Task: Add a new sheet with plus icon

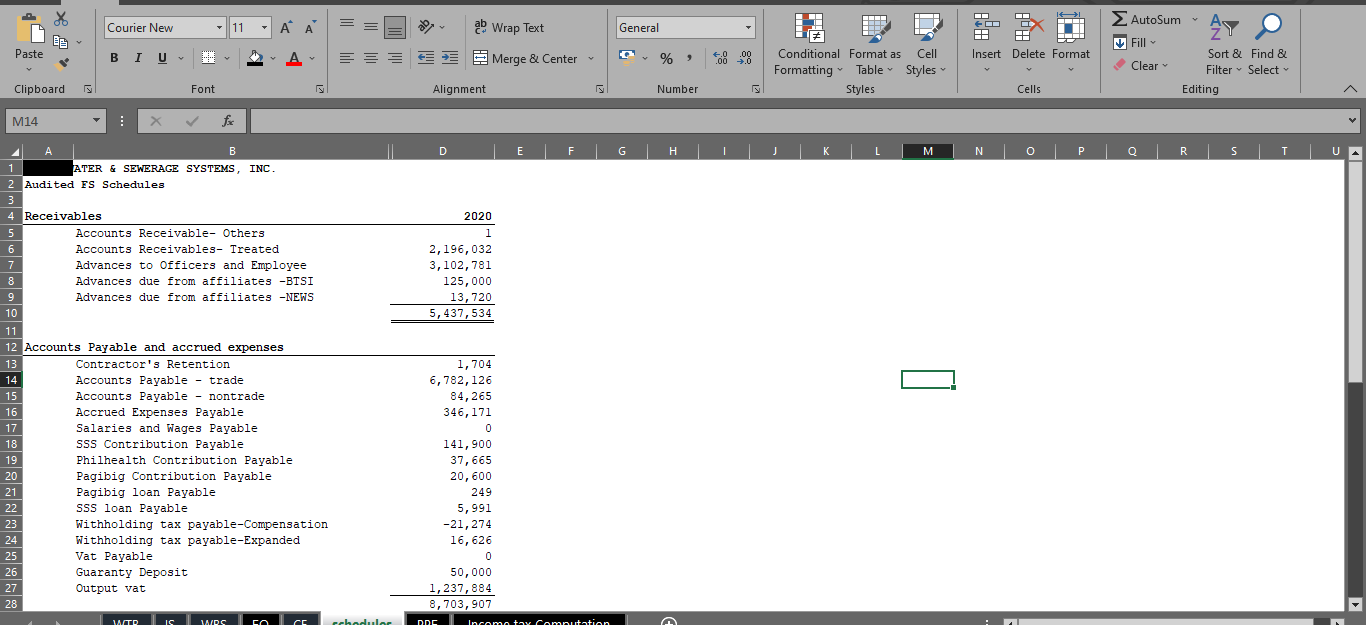Action: coord(669,622)
